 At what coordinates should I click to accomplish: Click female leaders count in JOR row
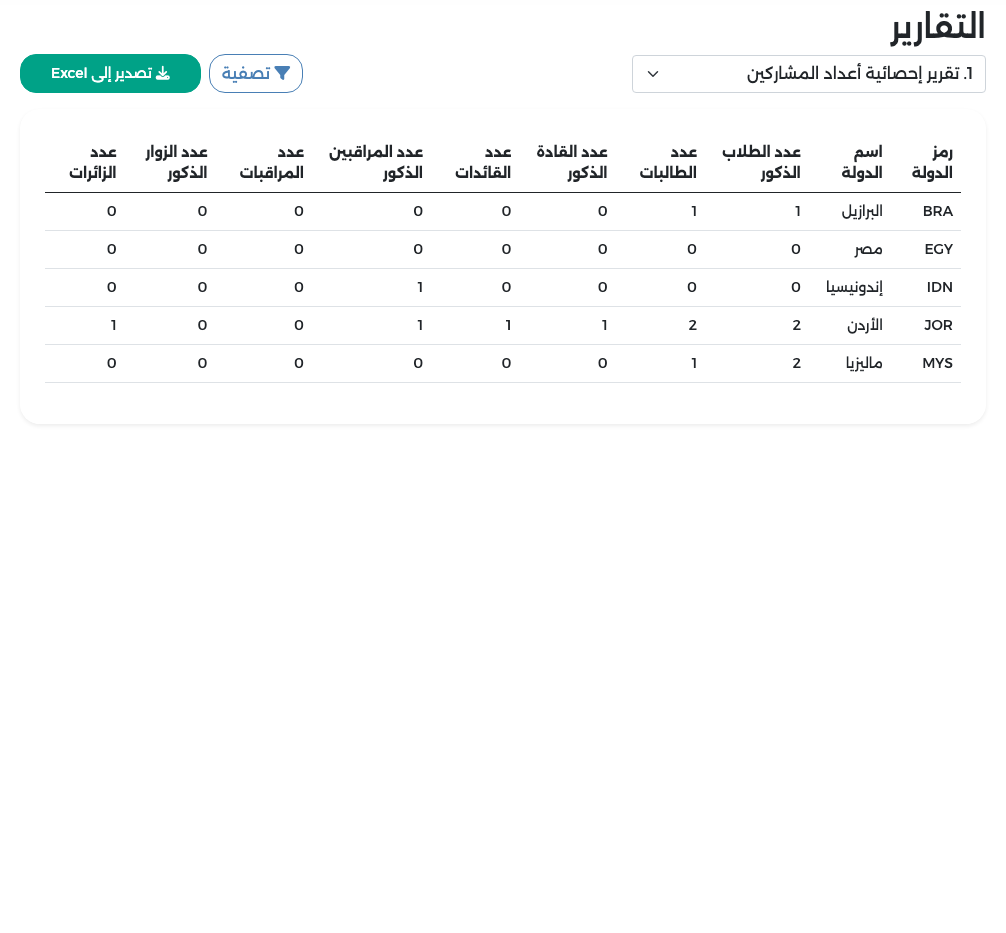(507, 325)
